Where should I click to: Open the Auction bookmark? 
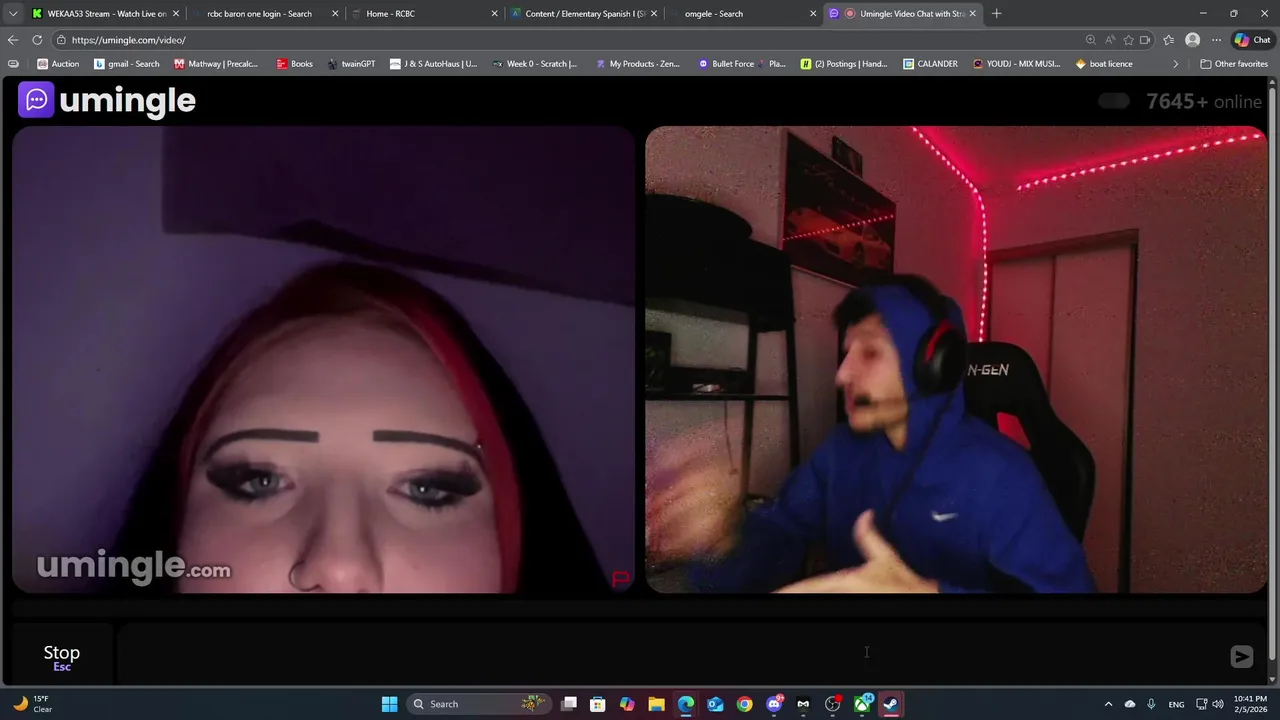[x=58, y=64]
